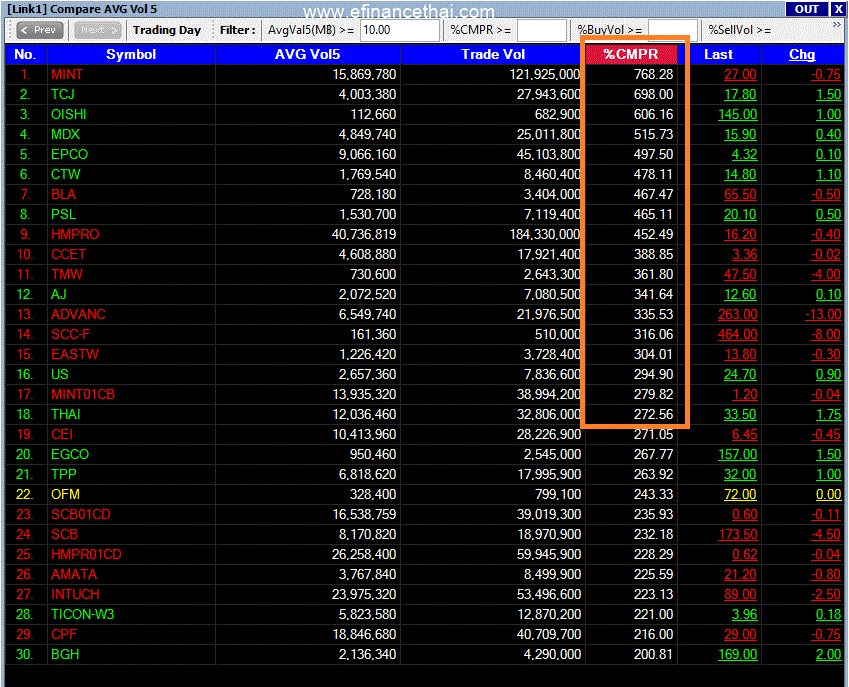Expand the toolbar overflow chevron

tap(837, 25)
